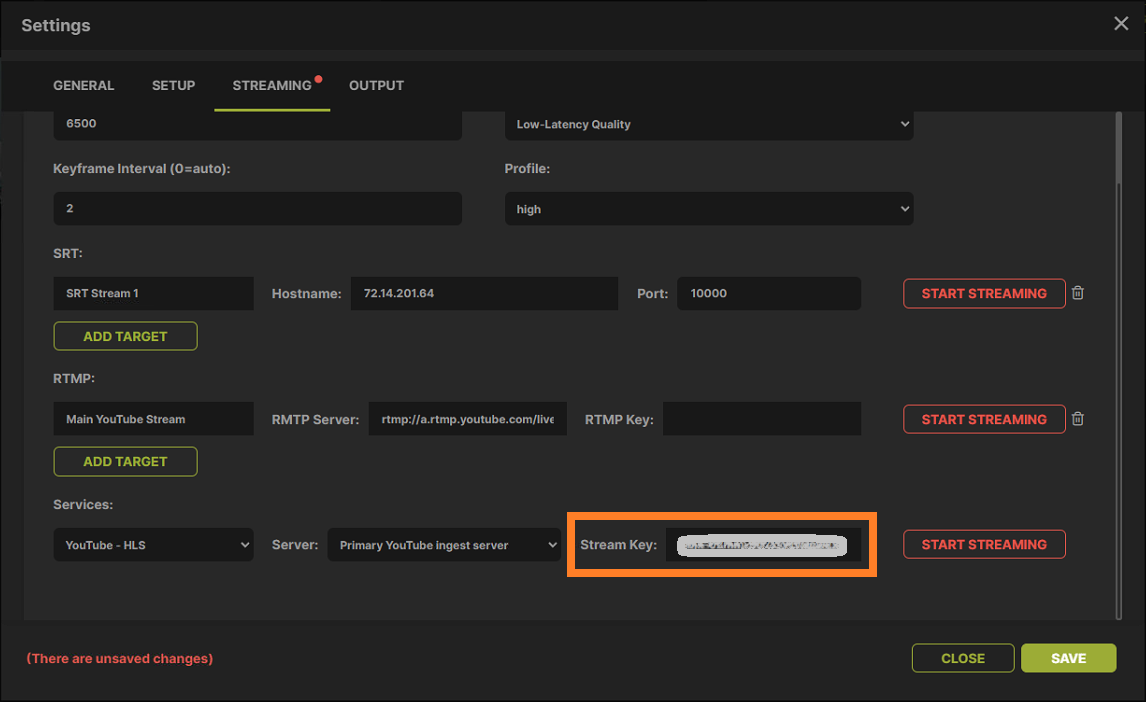1146x702 pixels.
Task: Click the Stream Key field
Action: pyautogui.click(x=763, y=545)
